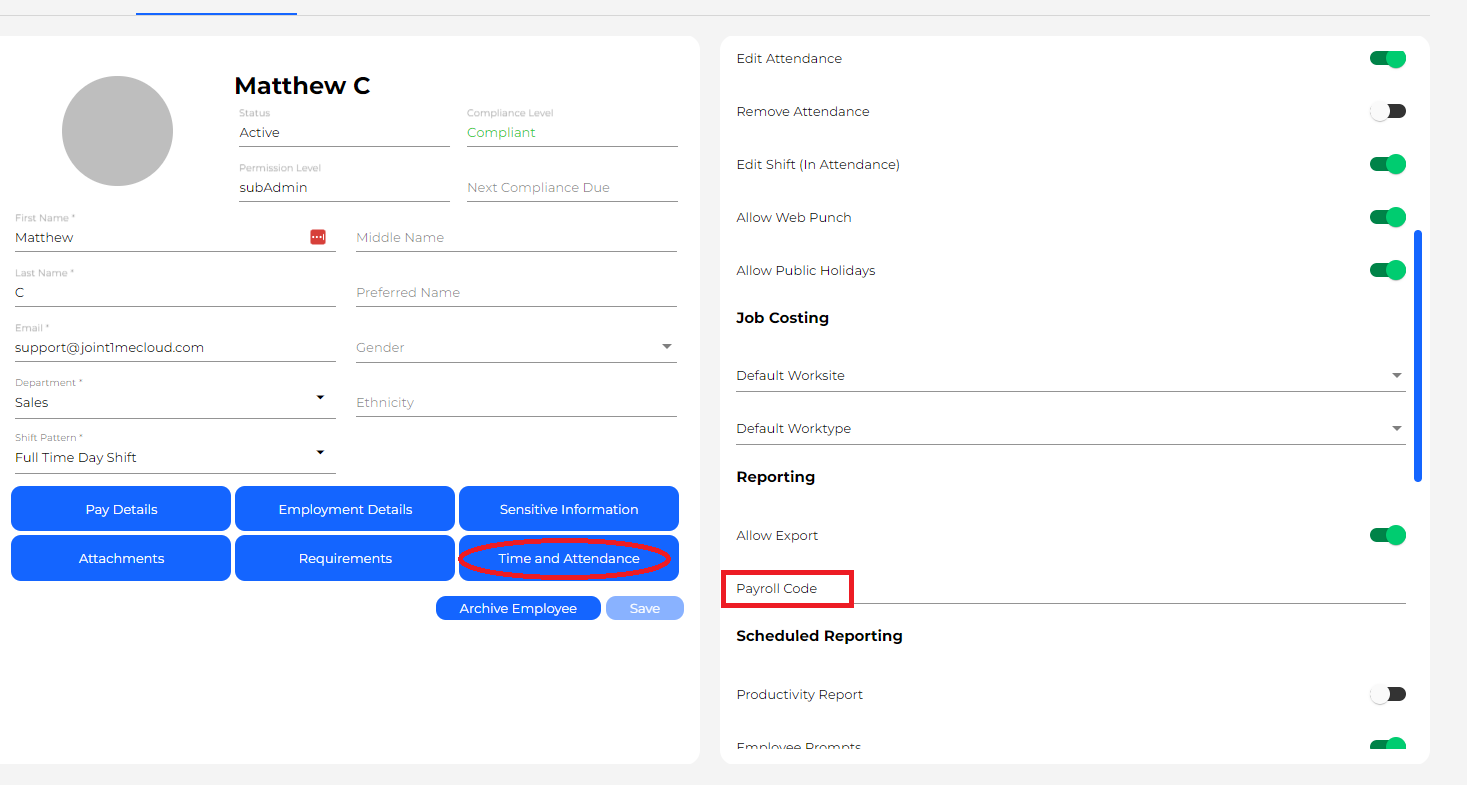The width and height of the screenshot is (1467, 785).
Task: Toggle Edit Attendance switch off
Action: (x=1387, y=59)
